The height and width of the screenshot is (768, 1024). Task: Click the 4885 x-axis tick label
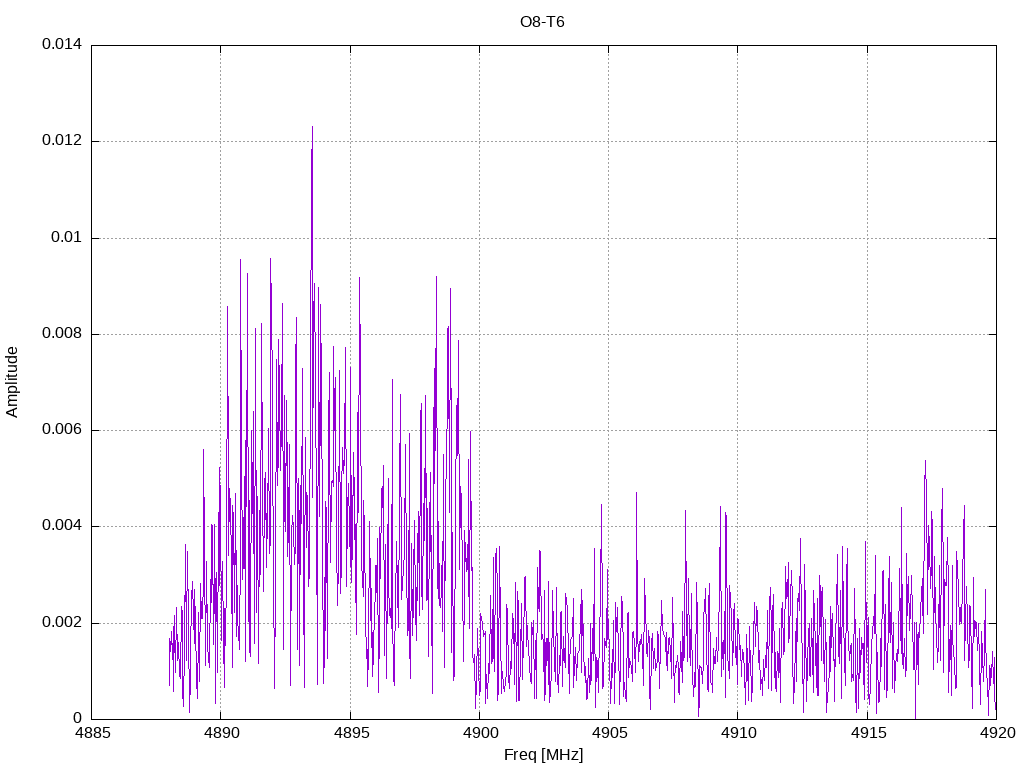91,734
